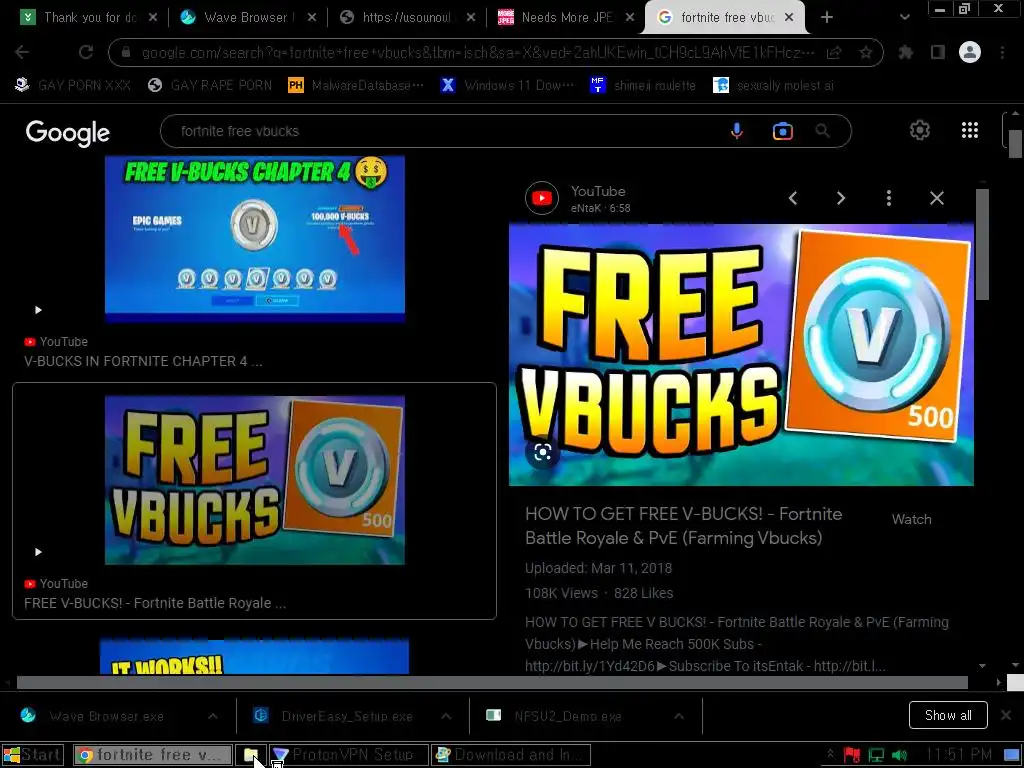Open the ProtonVPN Setup taskbar item

[349, 755]
